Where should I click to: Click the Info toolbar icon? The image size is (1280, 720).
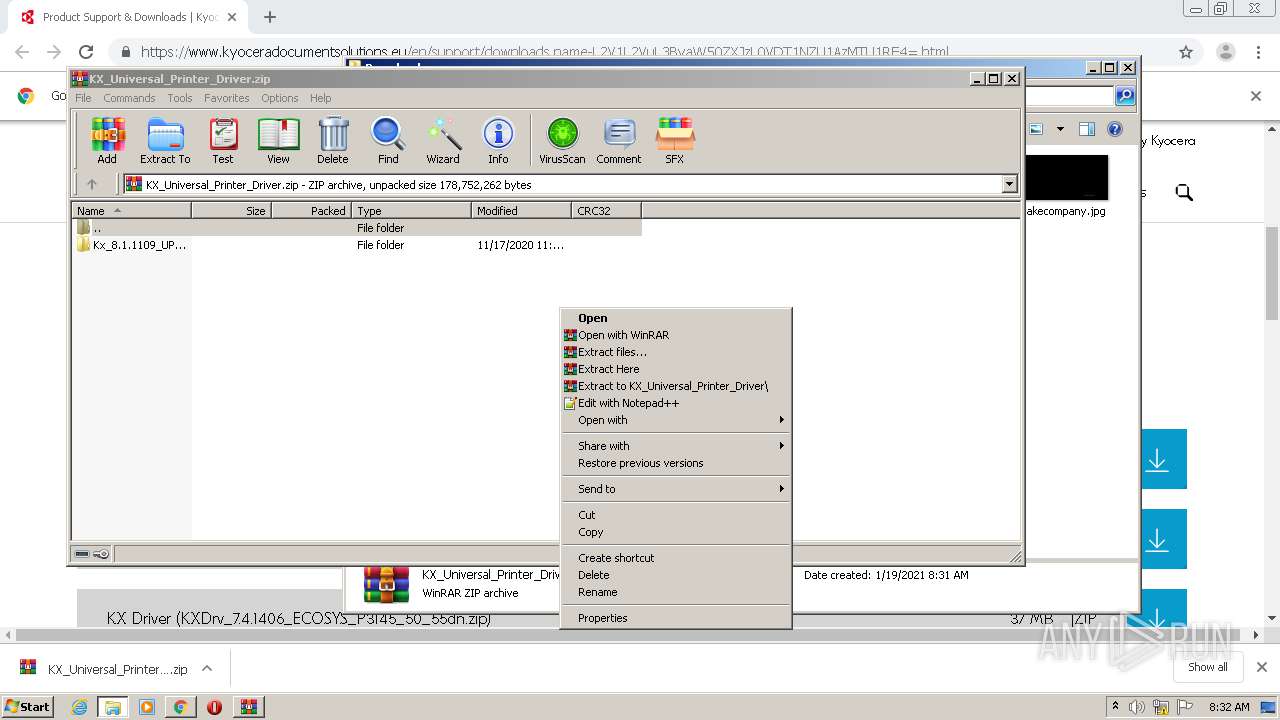tap(498, 141)
